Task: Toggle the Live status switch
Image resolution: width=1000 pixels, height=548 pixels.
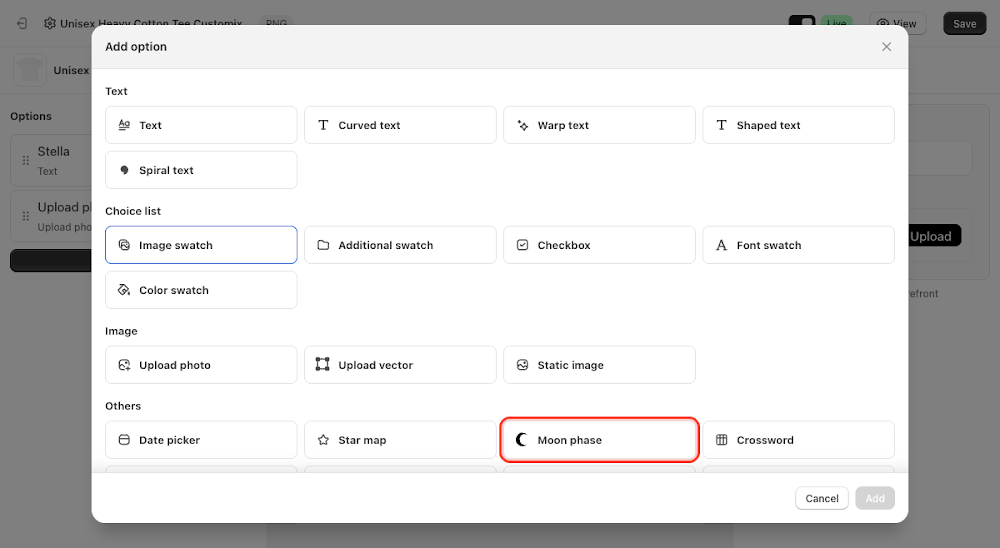Action: 802,21
